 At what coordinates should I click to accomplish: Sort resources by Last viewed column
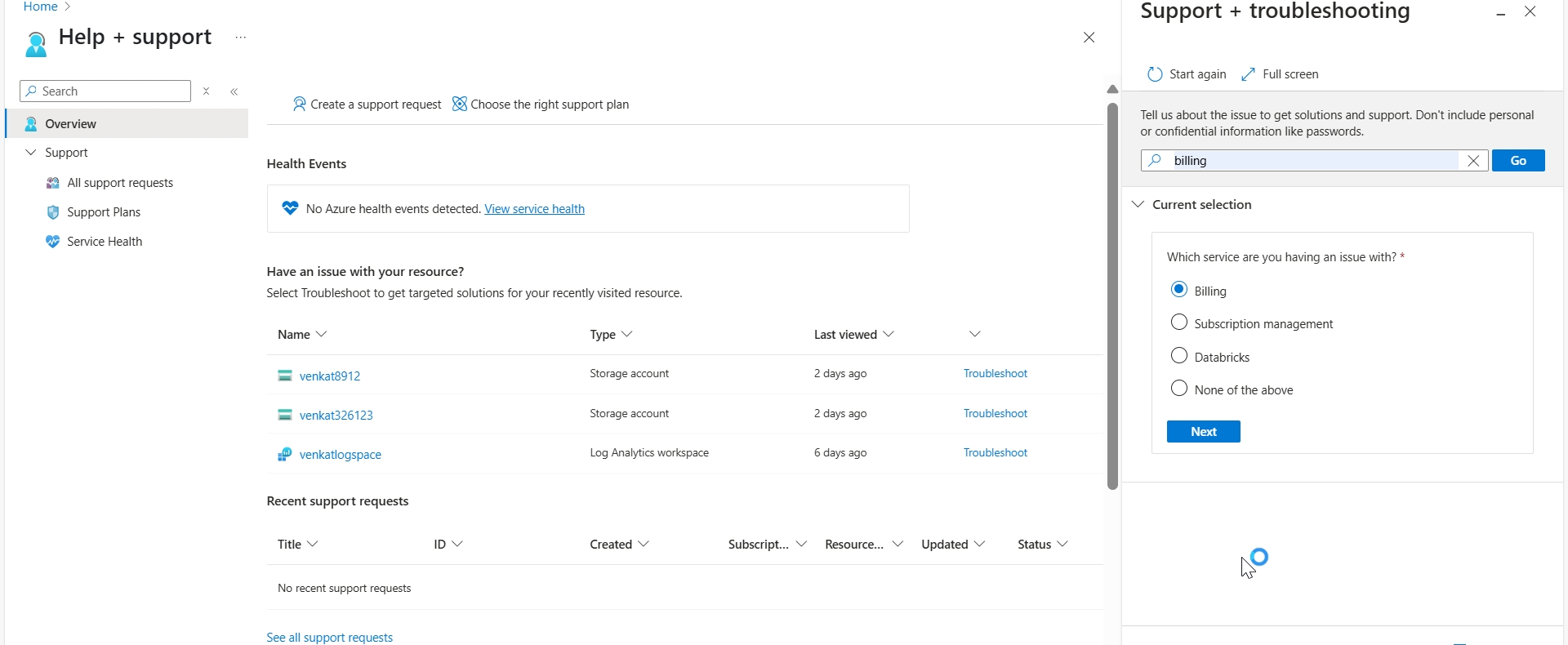854,335
